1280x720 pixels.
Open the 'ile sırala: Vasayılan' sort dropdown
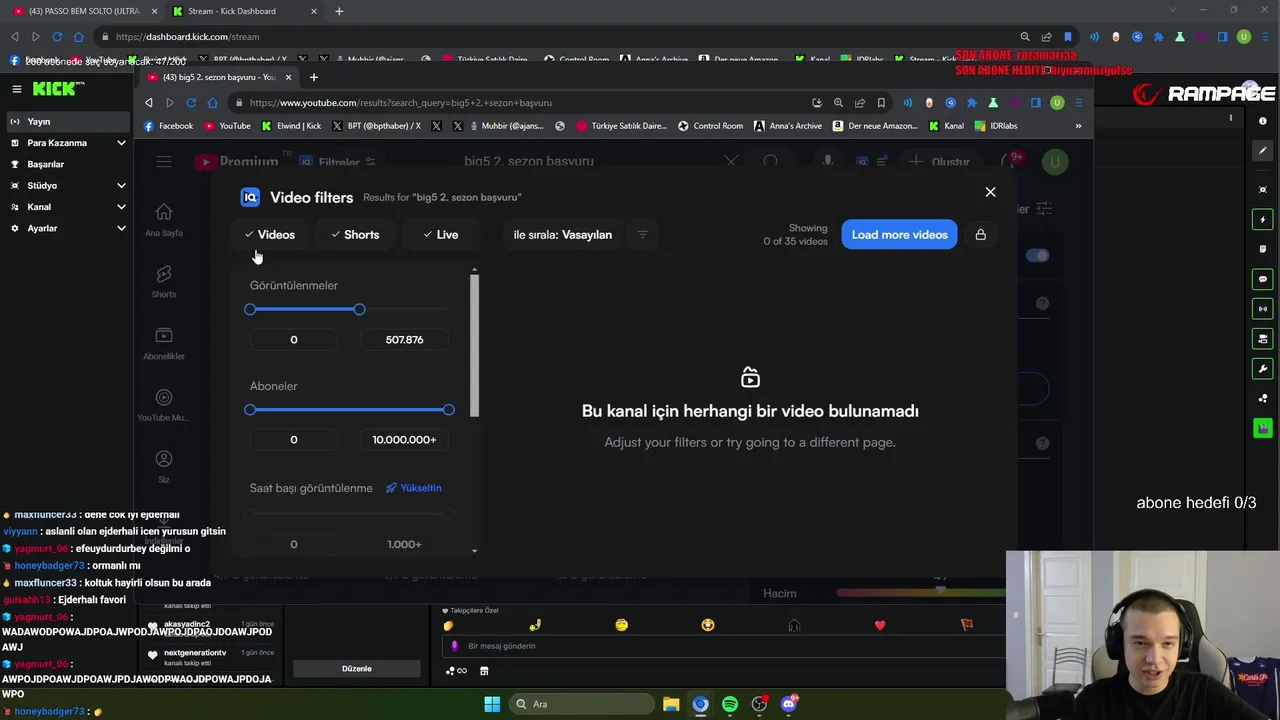pyautogui.click(x=562, y=235)
